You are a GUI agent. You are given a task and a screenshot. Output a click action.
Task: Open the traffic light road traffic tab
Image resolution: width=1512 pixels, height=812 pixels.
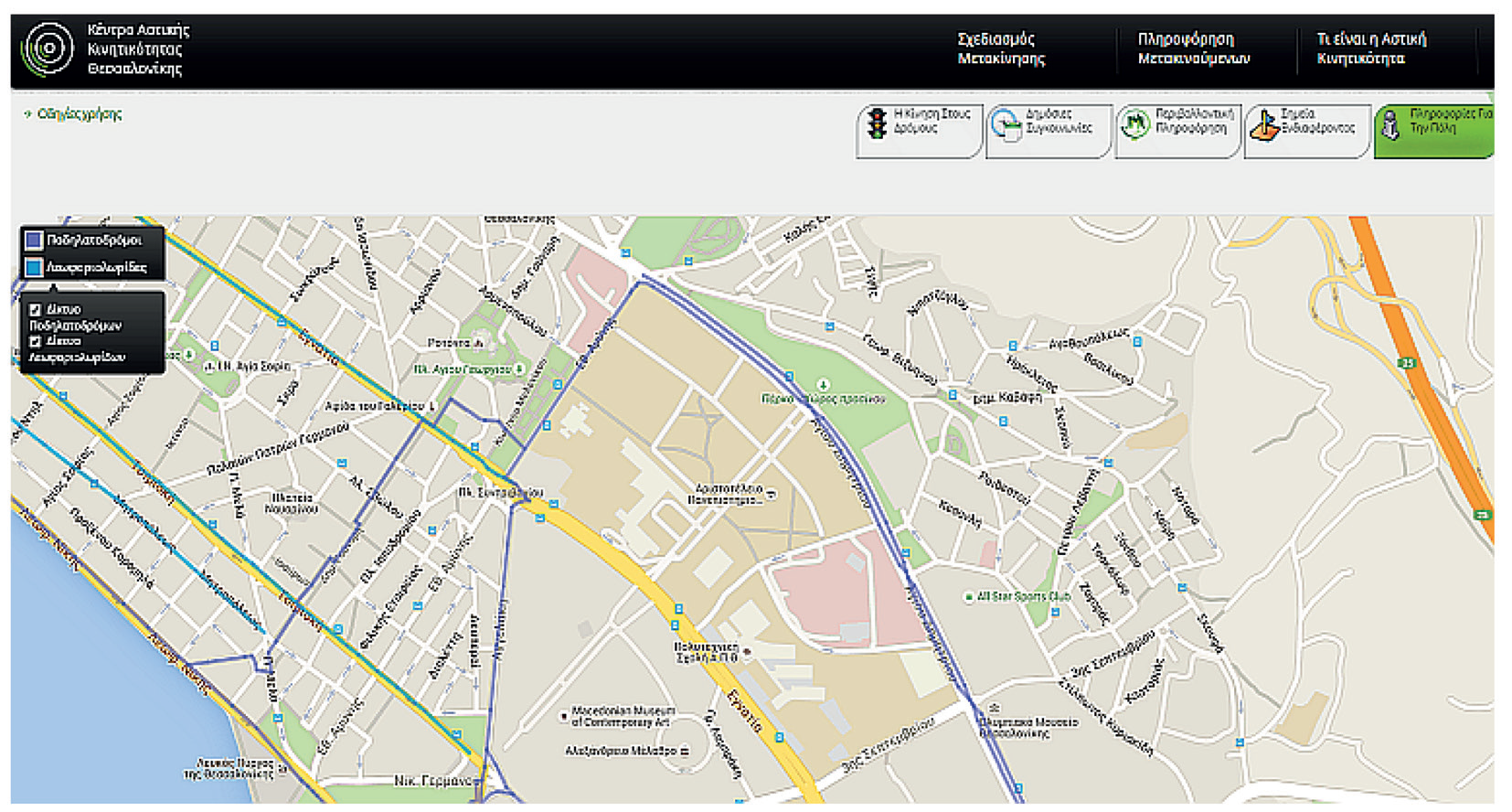click(877, 123)
